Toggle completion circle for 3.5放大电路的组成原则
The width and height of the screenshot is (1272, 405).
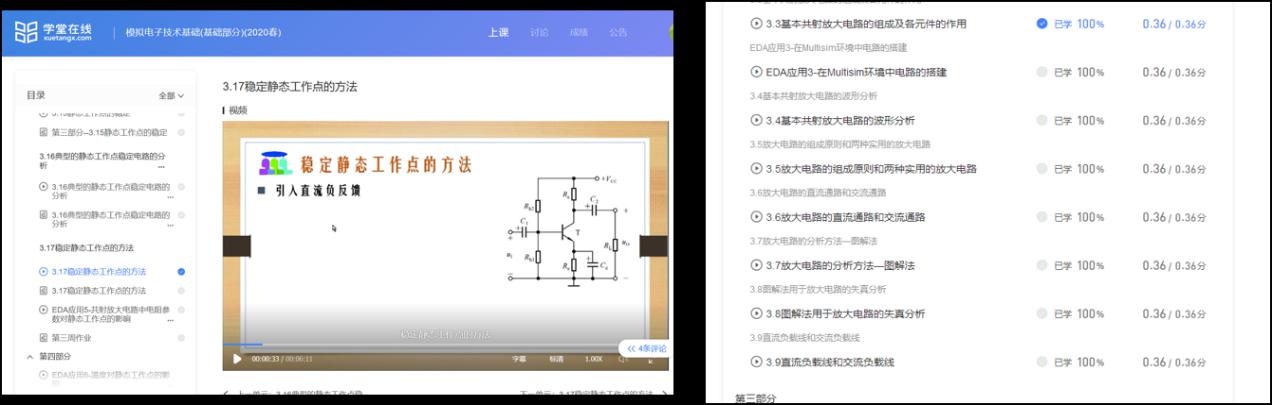pos(1042,169)
